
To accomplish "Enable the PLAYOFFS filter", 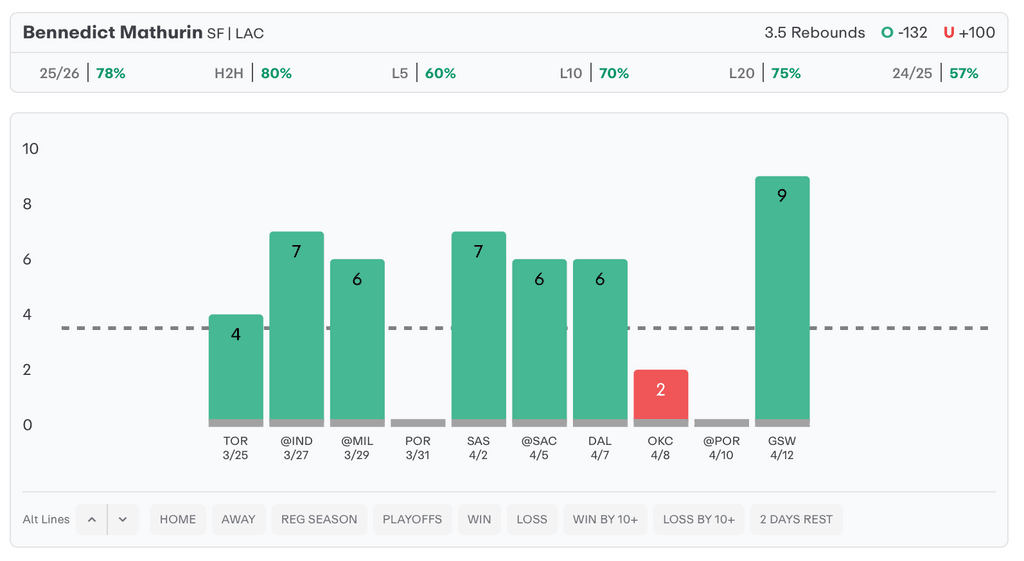I will [x=412, y=519].
